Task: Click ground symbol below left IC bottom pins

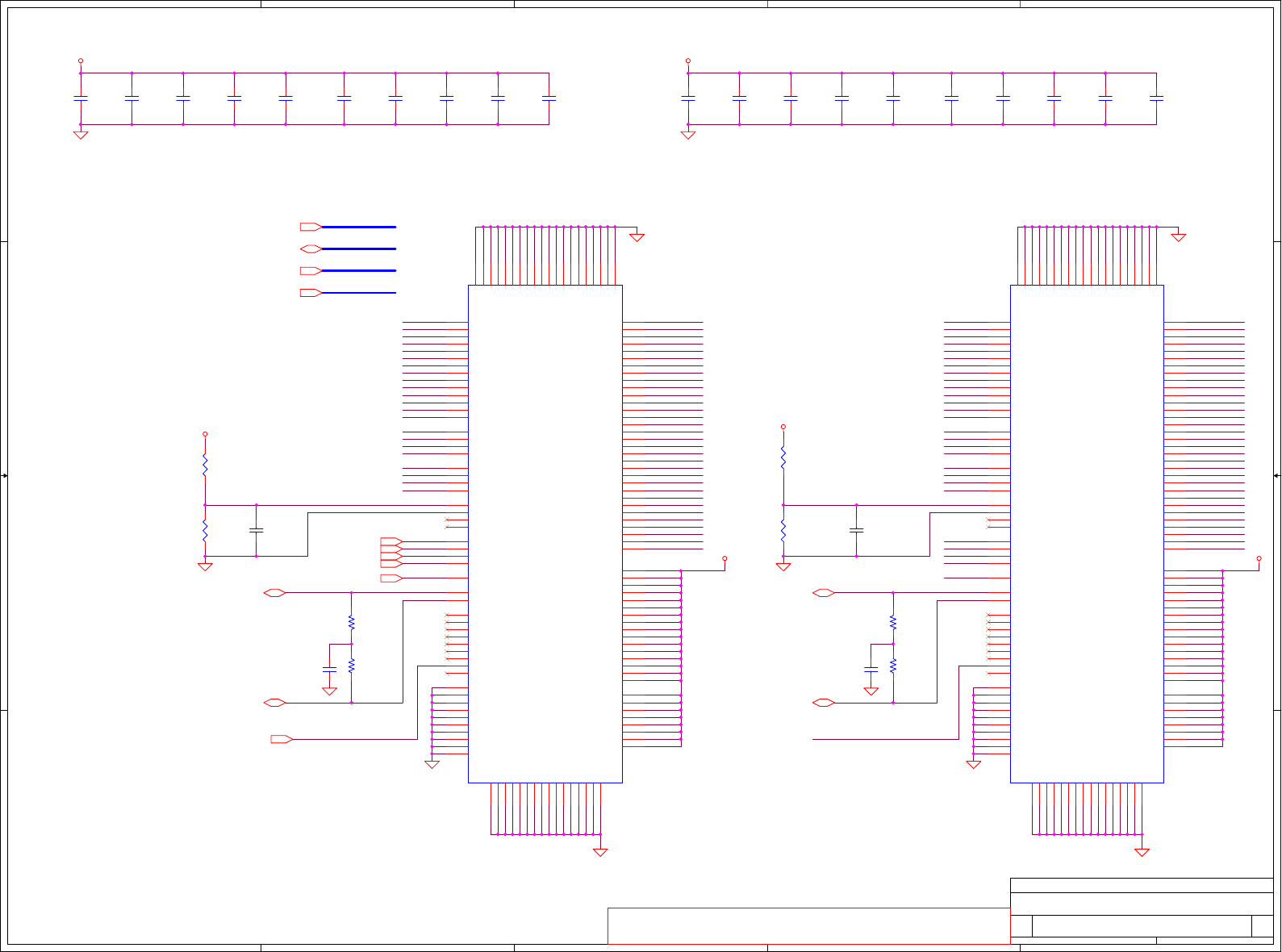Action: coord(600,852)
